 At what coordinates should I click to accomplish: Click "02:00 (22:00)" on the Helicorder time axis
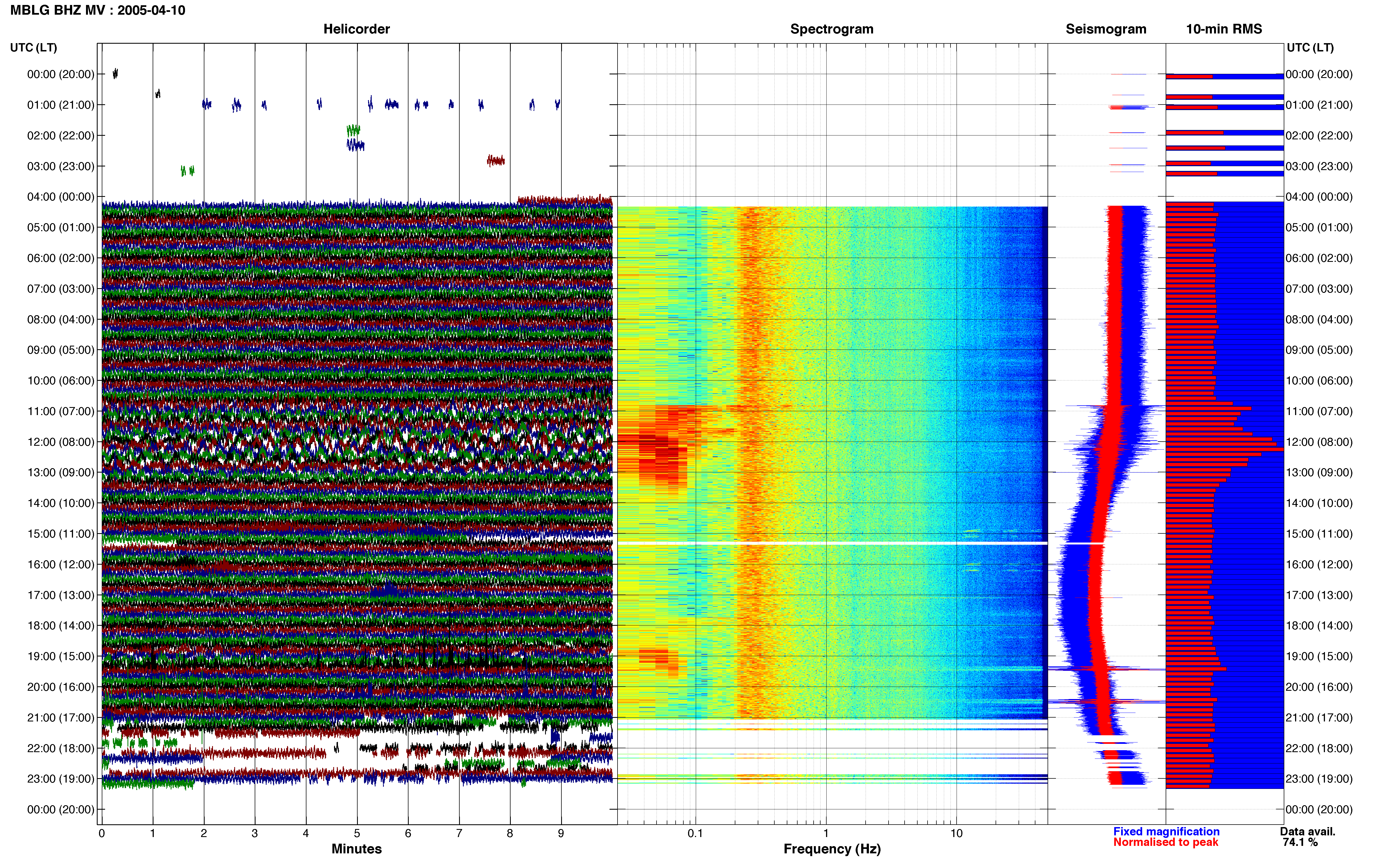(61, 135)
